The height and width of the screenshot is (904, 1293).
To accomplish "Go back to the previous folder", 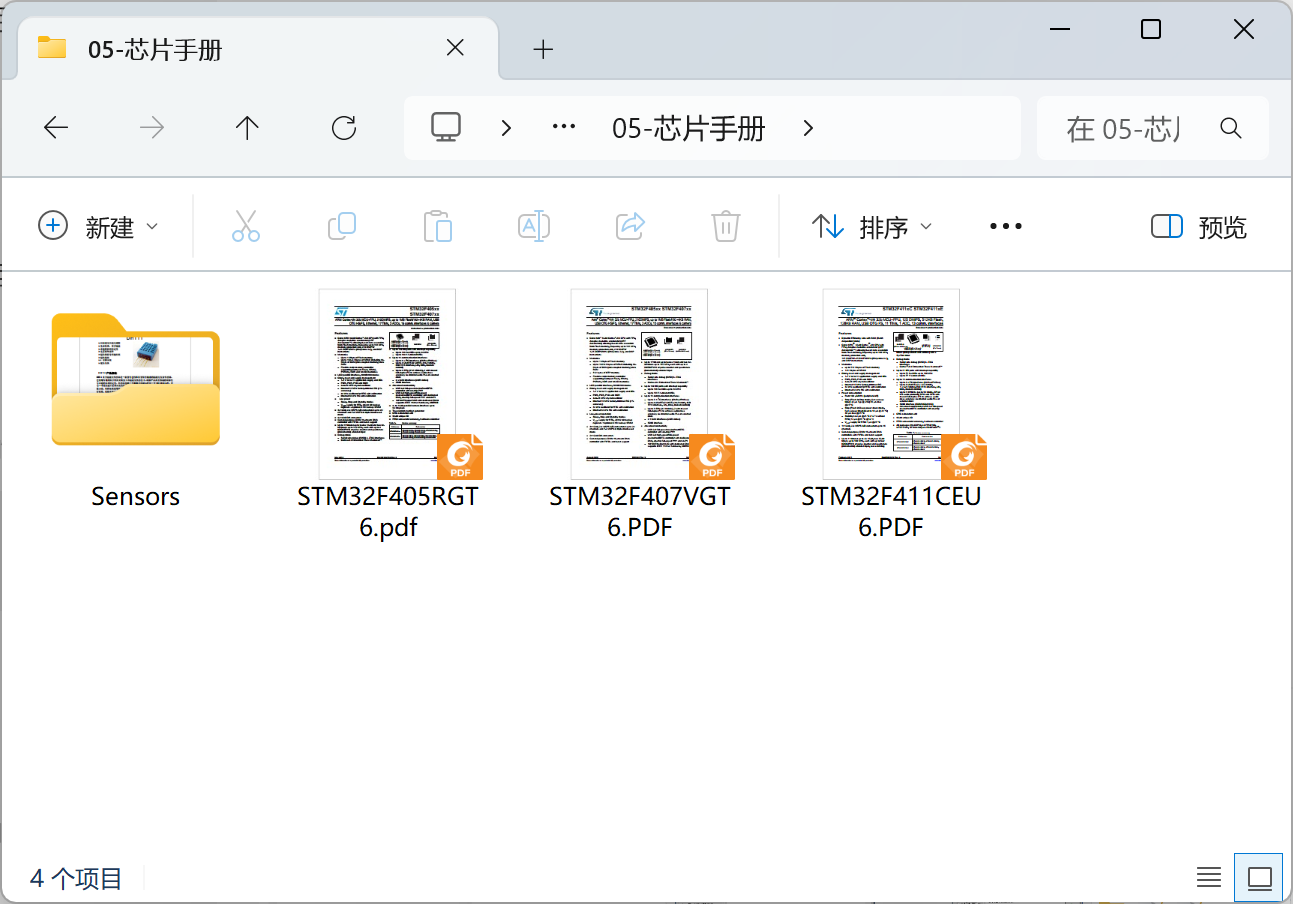I will (55, 127).
